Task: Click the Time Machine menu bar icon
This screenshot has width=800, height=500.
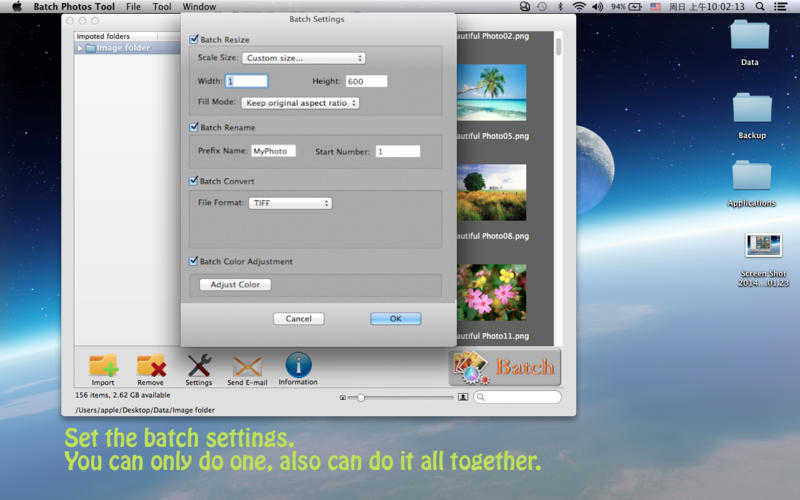Action: click(542, 7)
